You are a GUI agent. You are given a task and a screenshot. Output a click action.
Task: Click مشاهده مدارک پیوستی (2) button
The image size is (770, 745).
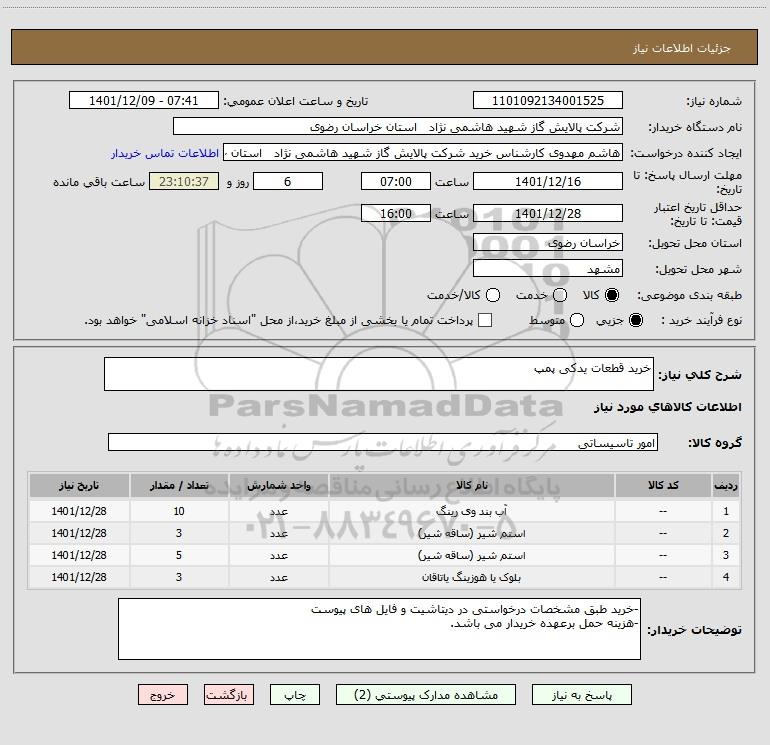click(x=426, y=695)
